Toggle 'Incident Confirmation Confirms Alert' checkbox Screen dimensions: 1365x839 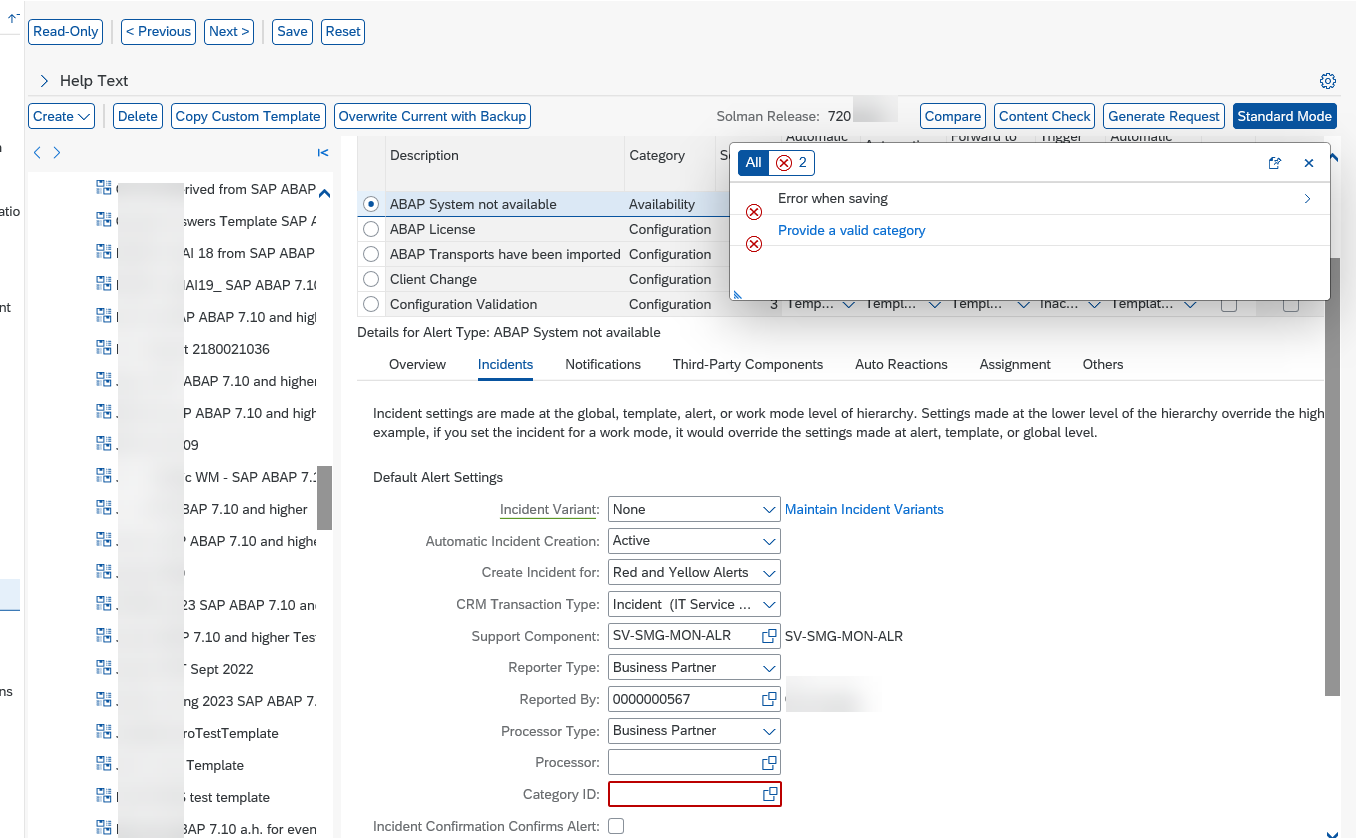(616, 826)
